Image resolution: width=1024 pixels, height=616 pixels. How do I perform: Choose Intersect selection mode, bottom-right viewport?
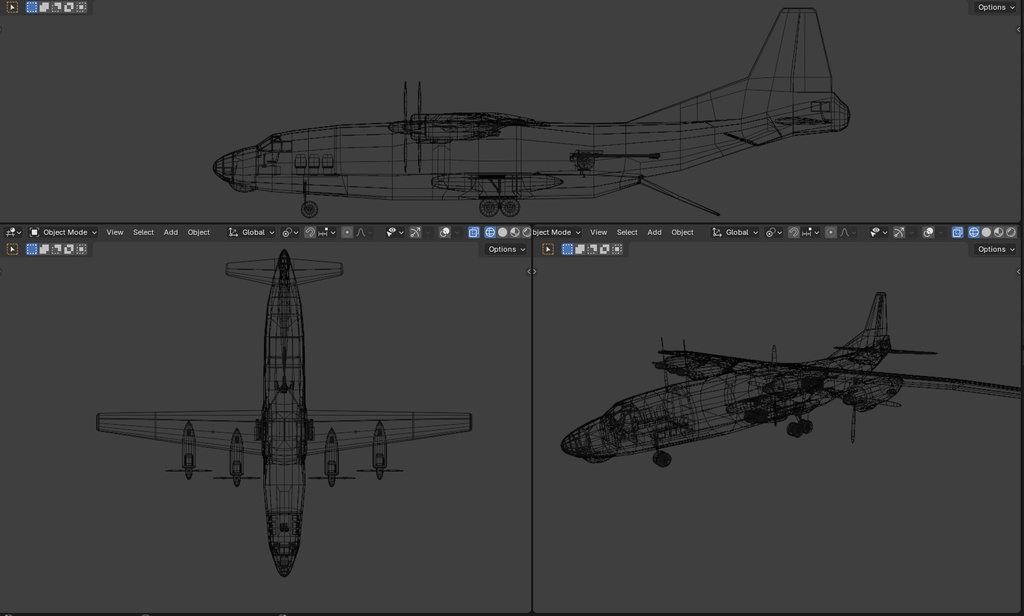tap(617, 249)
